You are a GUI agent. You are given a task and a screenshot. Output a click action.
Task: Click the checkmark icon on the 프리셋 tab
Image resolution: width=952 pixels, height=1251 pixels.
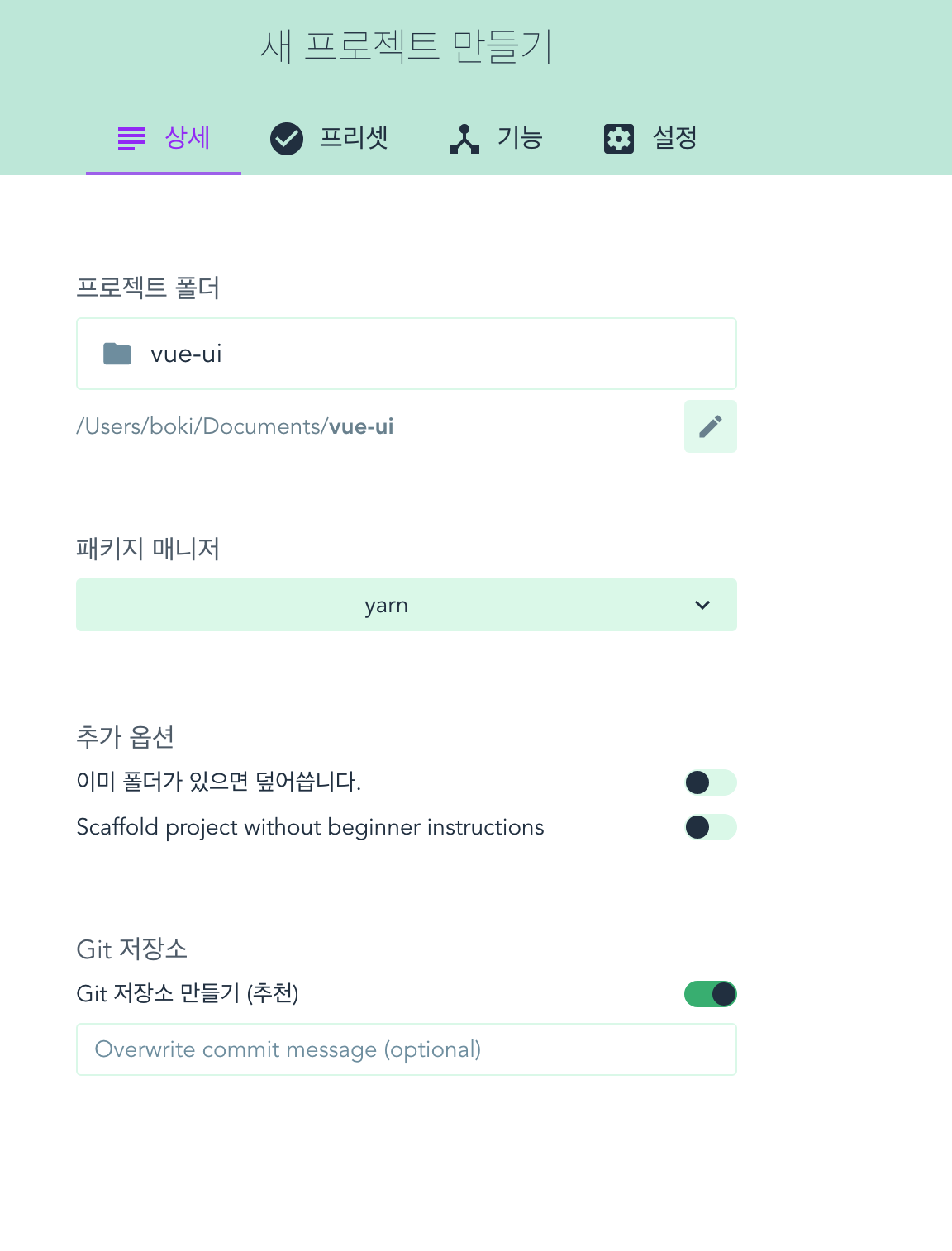pyautogui.click(x=287, y=138)
